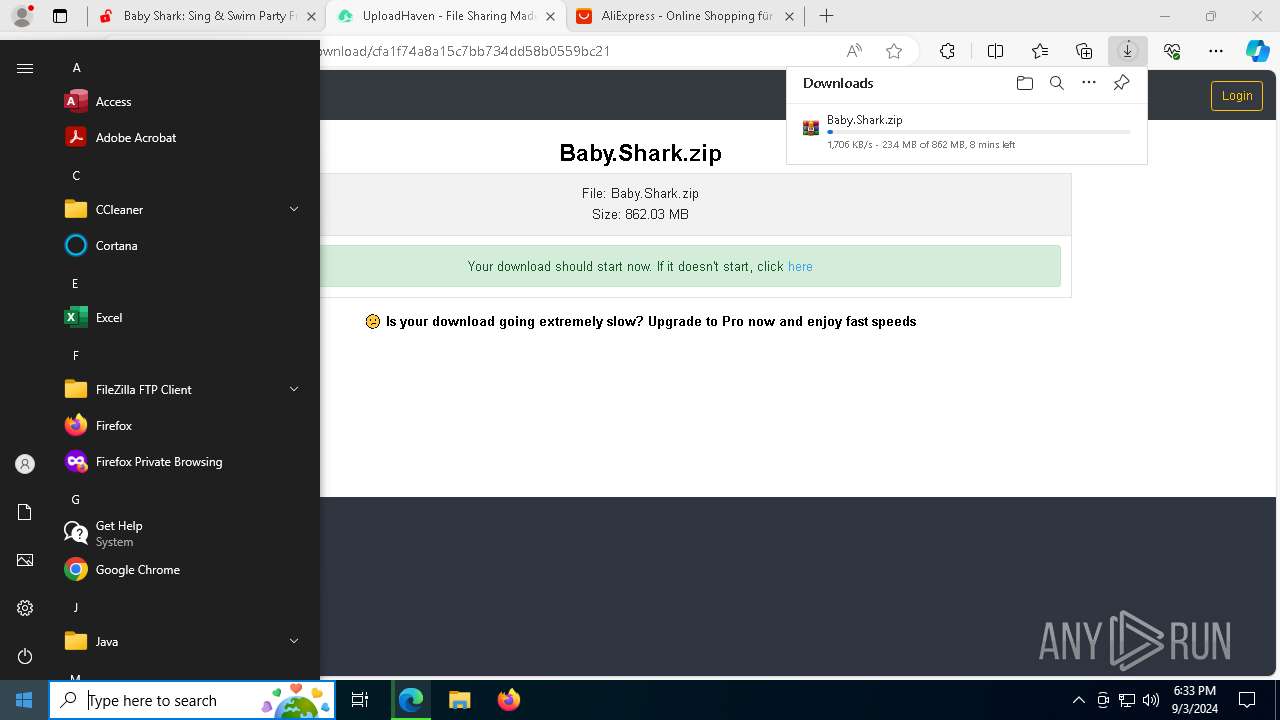This screenshot has width=1280, height=720.
Task: Open the Favorites list icon
Action: (x=1040, y=51)
